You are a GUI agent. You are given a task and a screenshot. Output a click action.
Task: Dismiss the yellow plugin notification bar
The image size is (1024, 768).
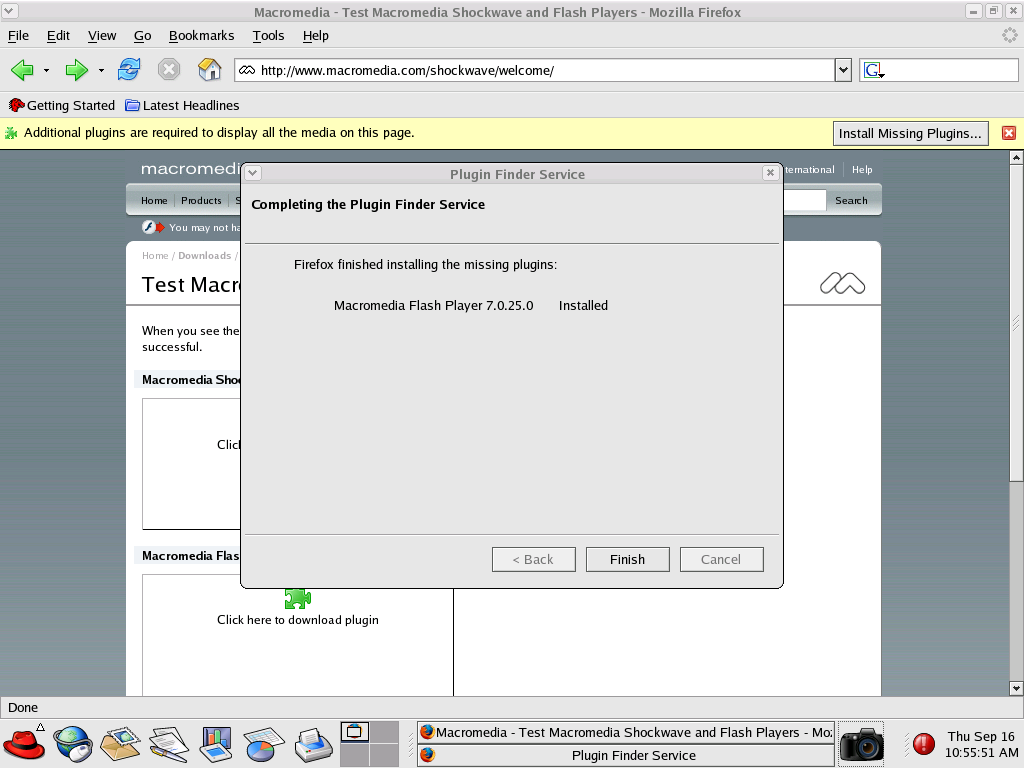point(1008,133)
